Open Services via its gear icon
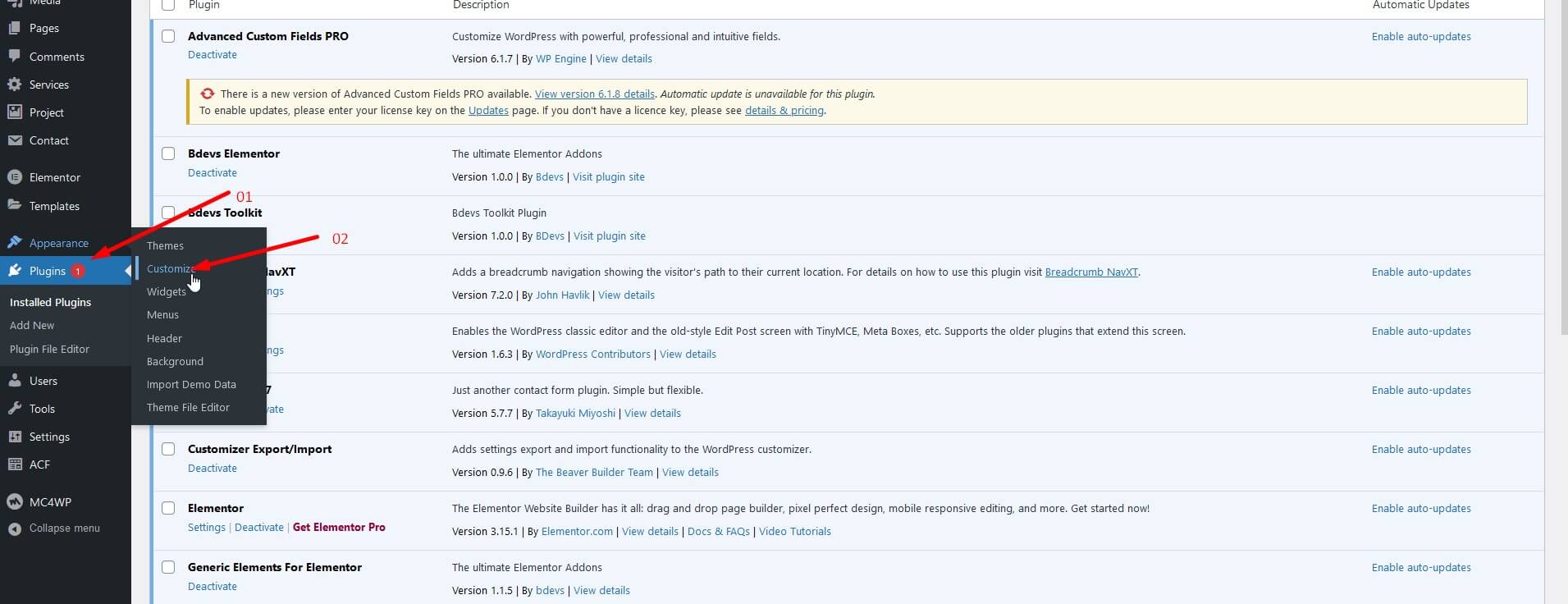Viewport: 1568px width, 604px height. [x=14, y=85]
